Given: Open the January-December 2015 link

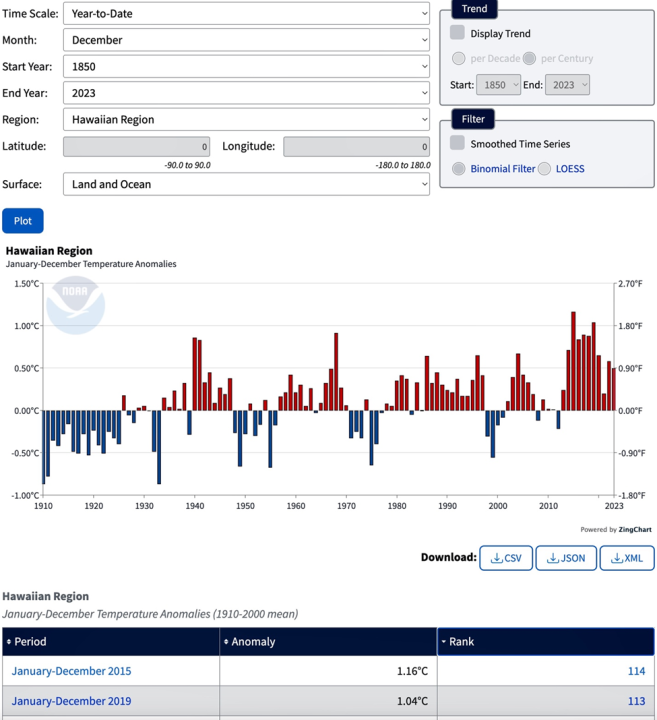Looking at the screenshot, I should point(71,671).
